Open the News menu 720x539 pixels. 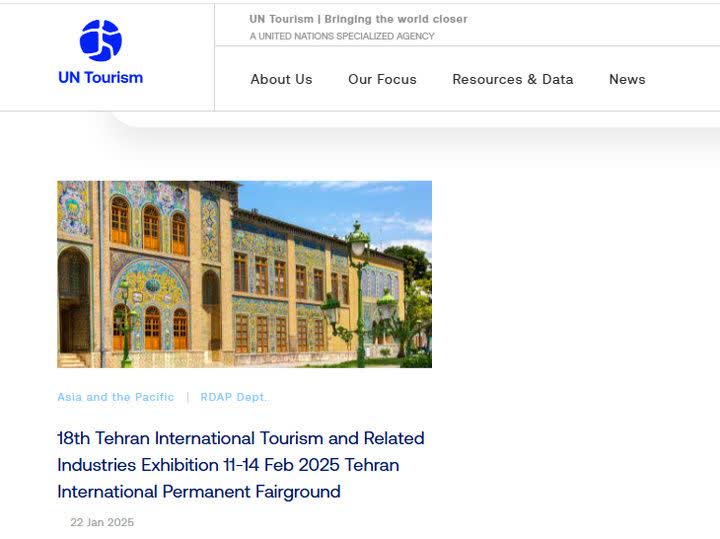pos(627,79)
